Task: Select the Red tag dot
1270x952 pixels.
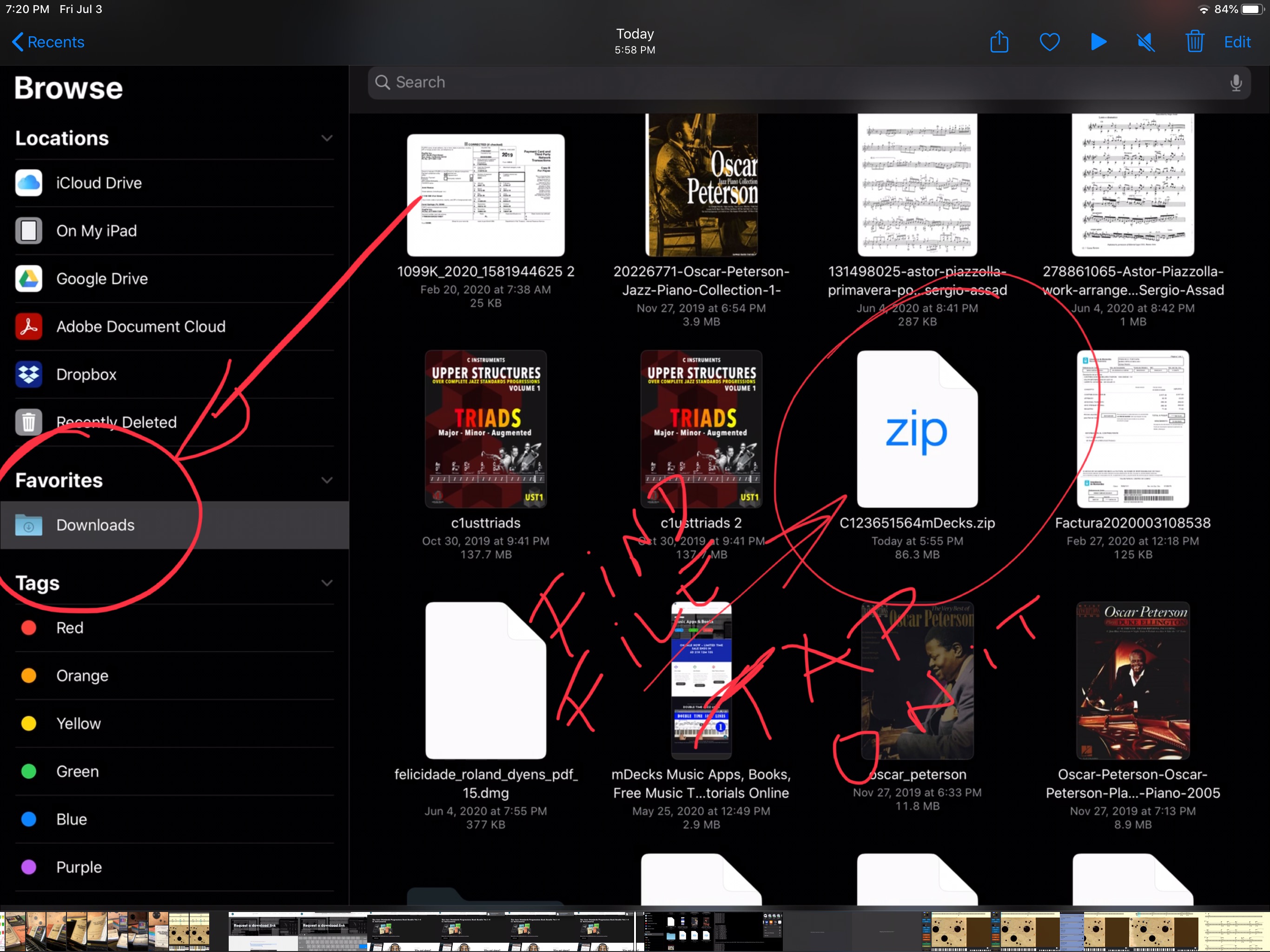Action: pyautogui.click(x=29, y=628)
